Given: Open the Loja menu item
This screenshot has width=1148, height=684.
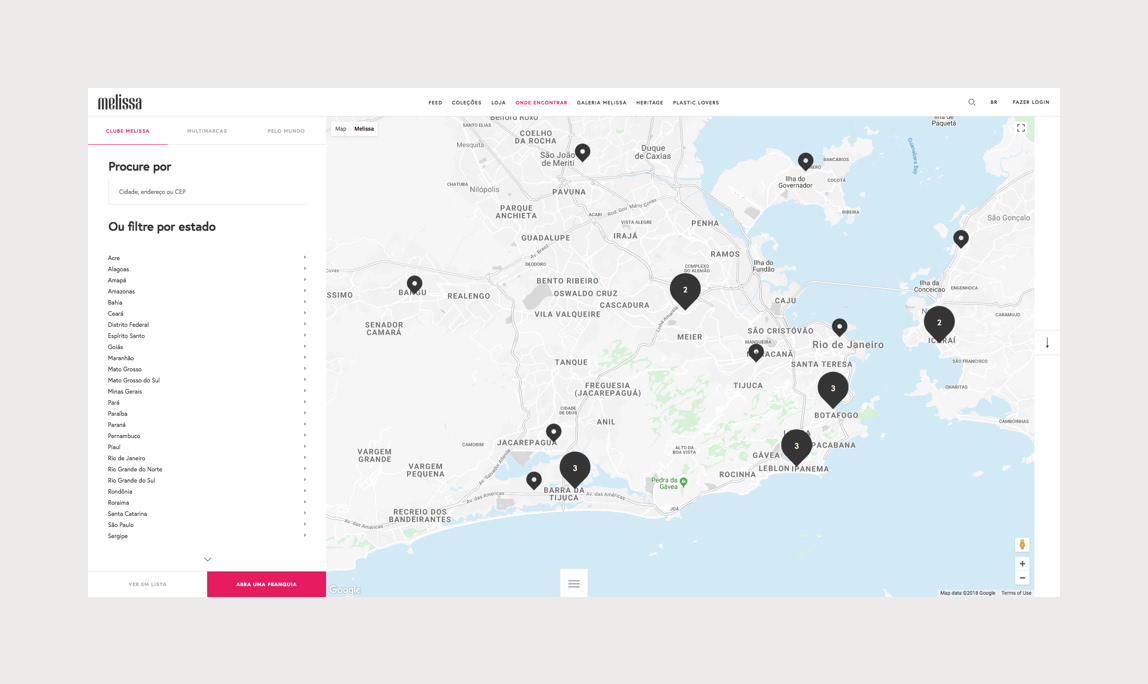Looking at the screenshot, I should click(499, 103).
